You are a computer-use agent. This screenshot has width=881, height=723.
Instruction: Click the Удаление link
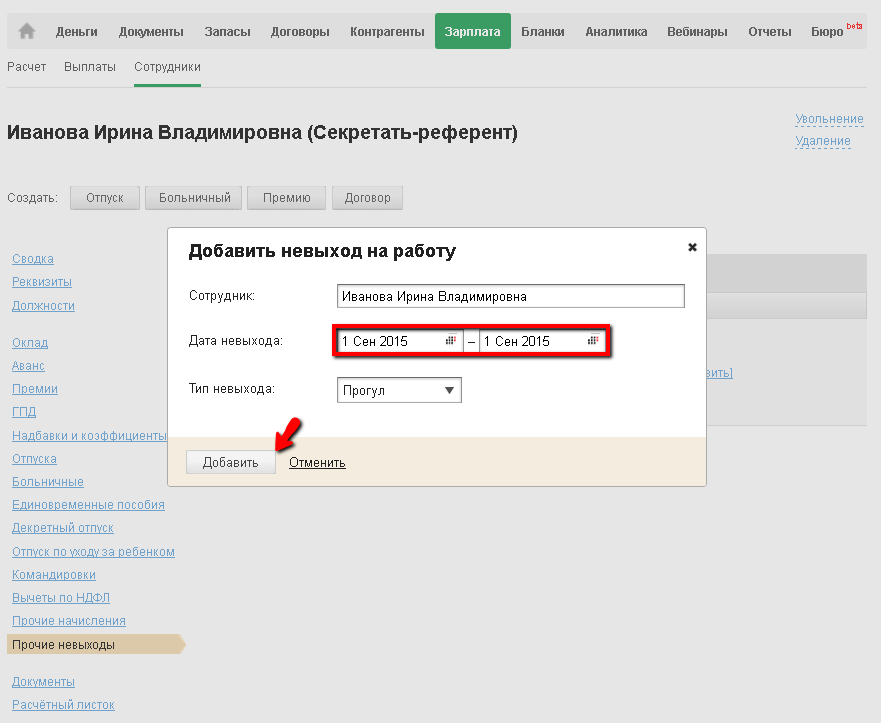(x=823, y=141)
